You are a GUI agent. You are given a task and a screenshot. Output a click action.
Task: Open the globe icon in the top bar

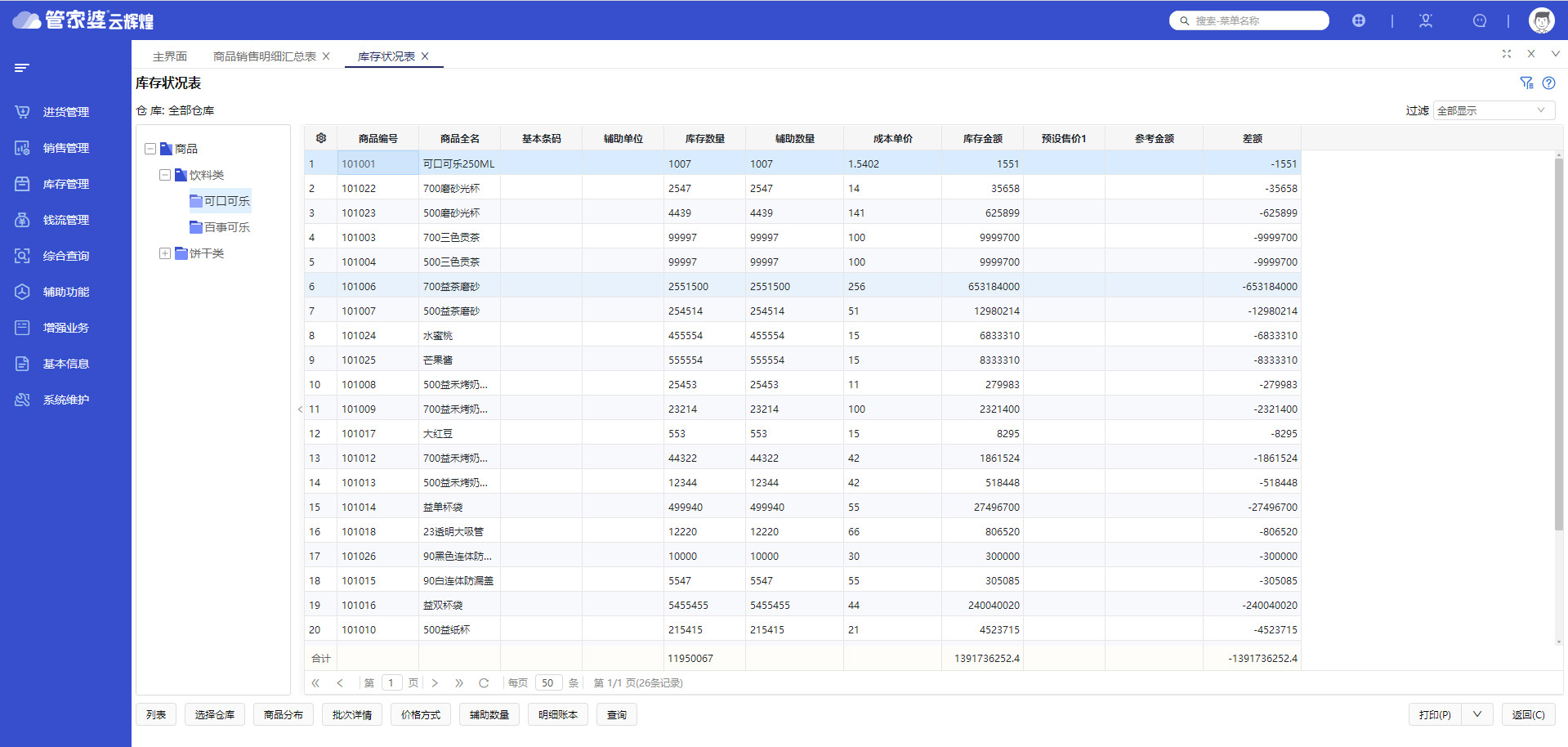[x=1359, y=20]
